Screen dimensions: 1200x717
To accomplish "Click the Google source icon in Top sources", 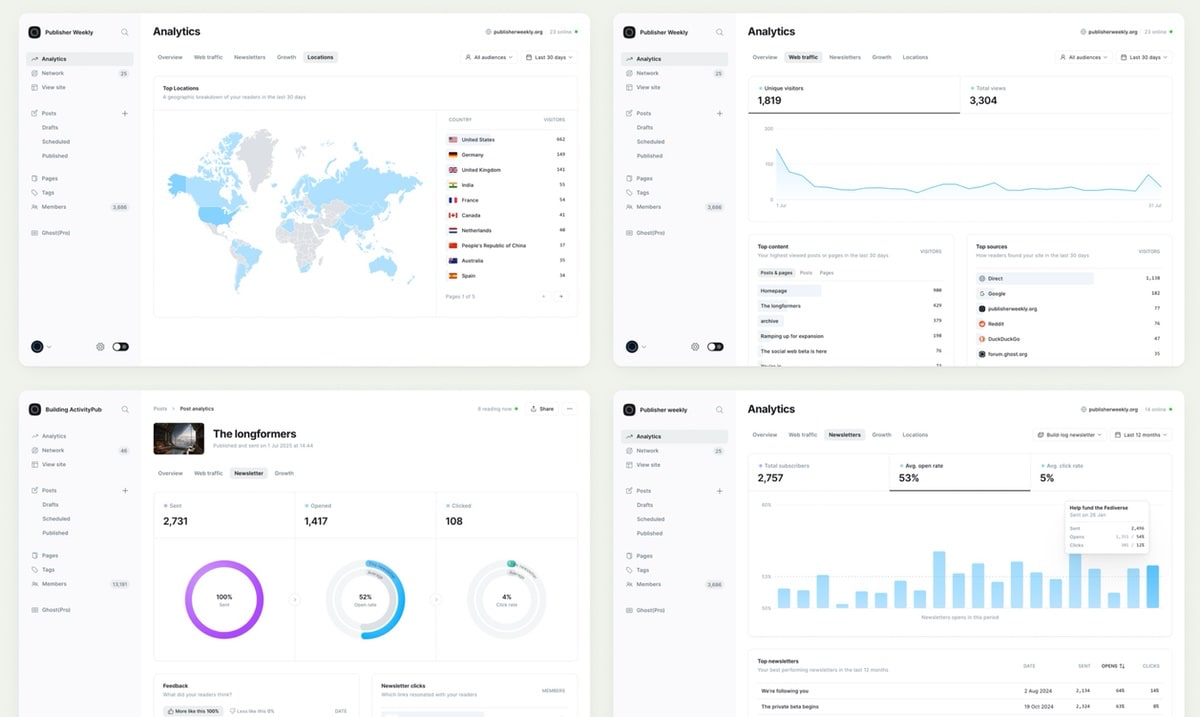I will click(x=982, y=294).
